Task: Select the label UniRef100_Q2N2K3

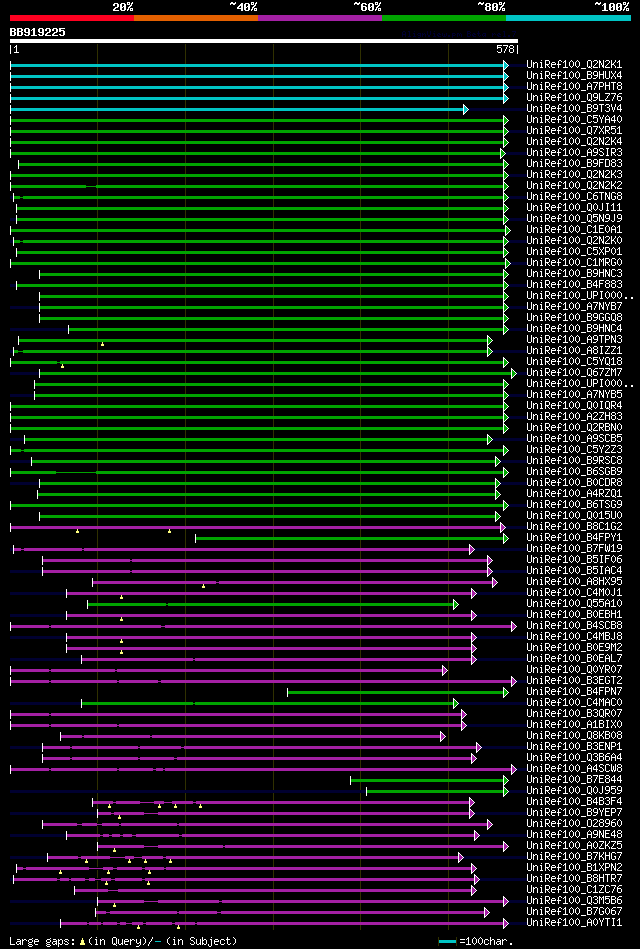Action: [574, 175]
